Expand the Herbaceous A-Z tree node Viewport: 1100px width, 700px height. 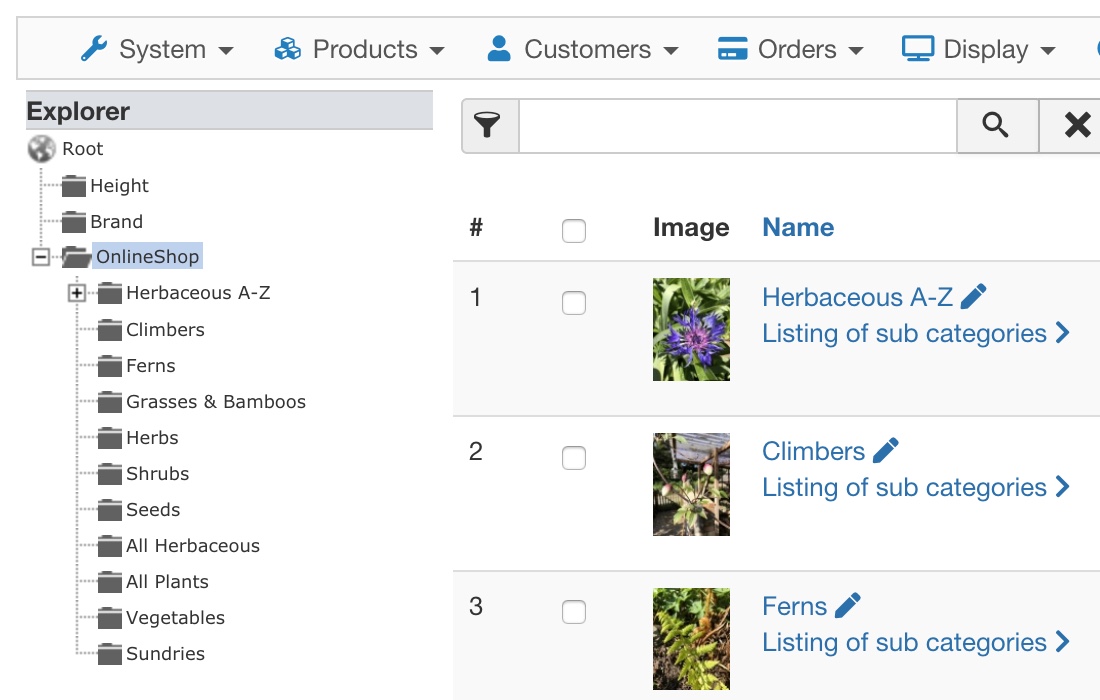[x=76, y=293]
